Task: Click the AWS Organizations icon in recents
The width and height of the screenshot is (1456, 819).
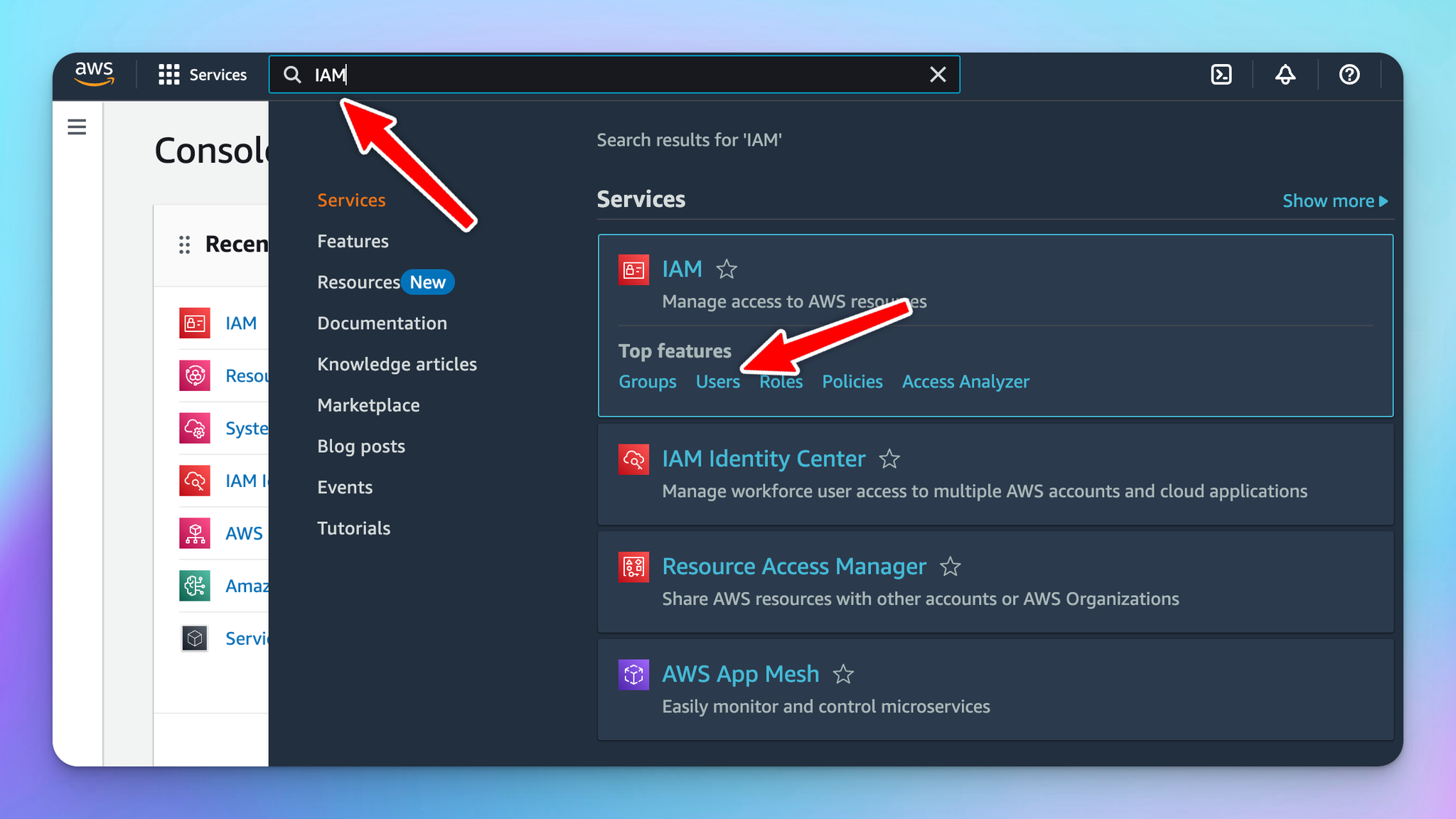Action: click(195, 534)
